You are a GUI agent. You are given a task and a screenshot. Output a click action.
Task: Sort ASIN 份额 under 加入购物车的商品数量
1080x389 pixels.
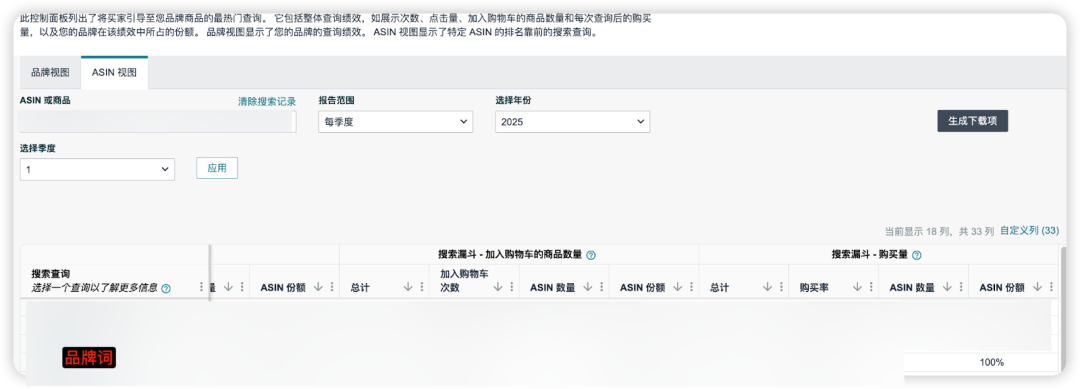point(677,288)
